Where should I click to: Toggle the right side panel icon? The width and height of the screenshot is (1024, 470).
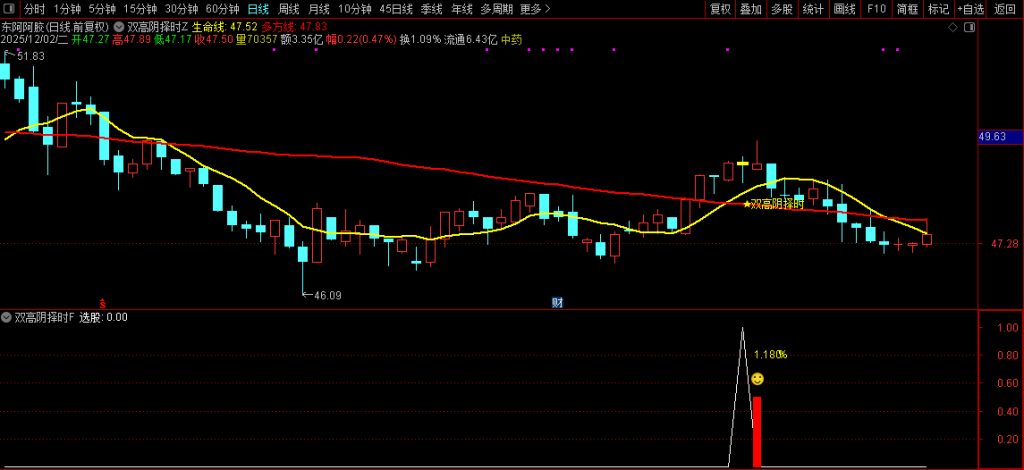click(x=970, y=27)
